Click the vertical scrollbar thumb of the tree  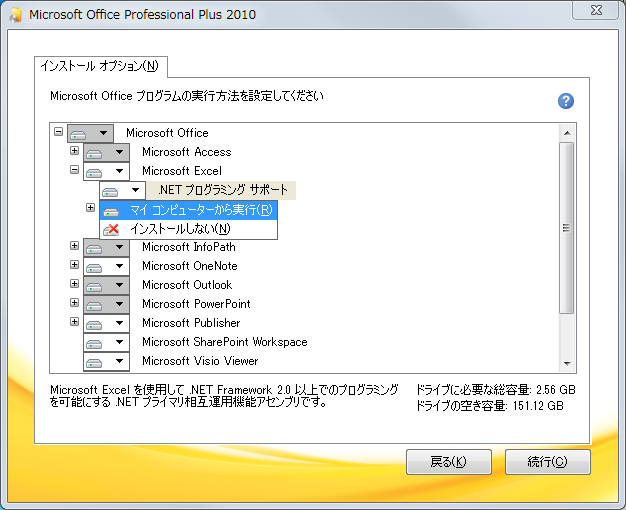pos(567,228)
